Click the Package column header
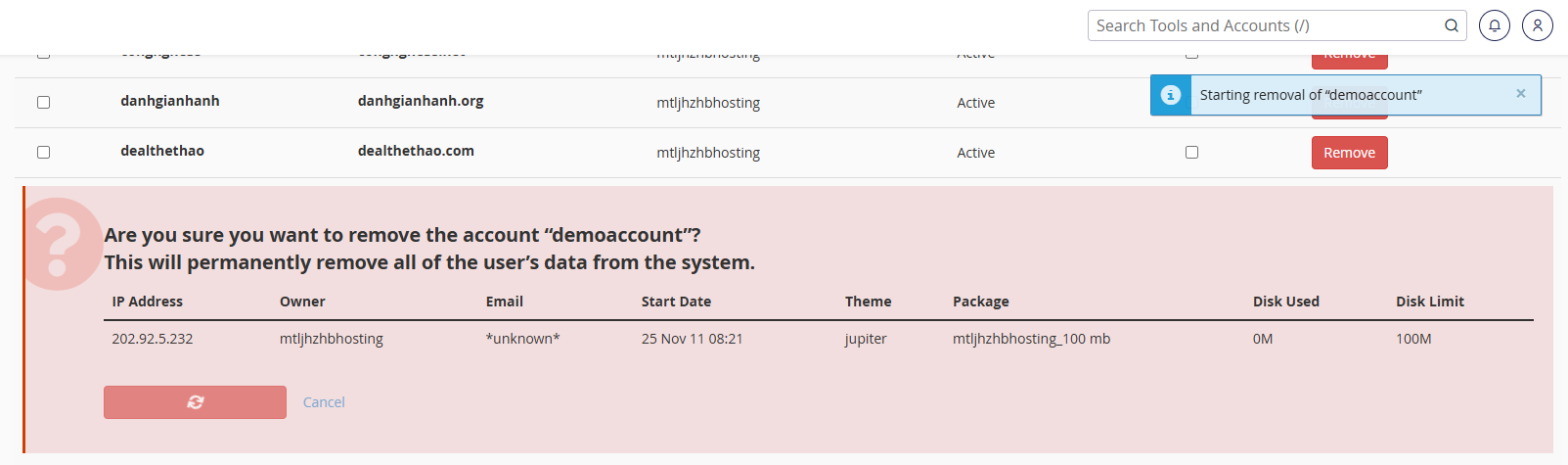This screenshot has width=1568, height=465. coord(981,302)
